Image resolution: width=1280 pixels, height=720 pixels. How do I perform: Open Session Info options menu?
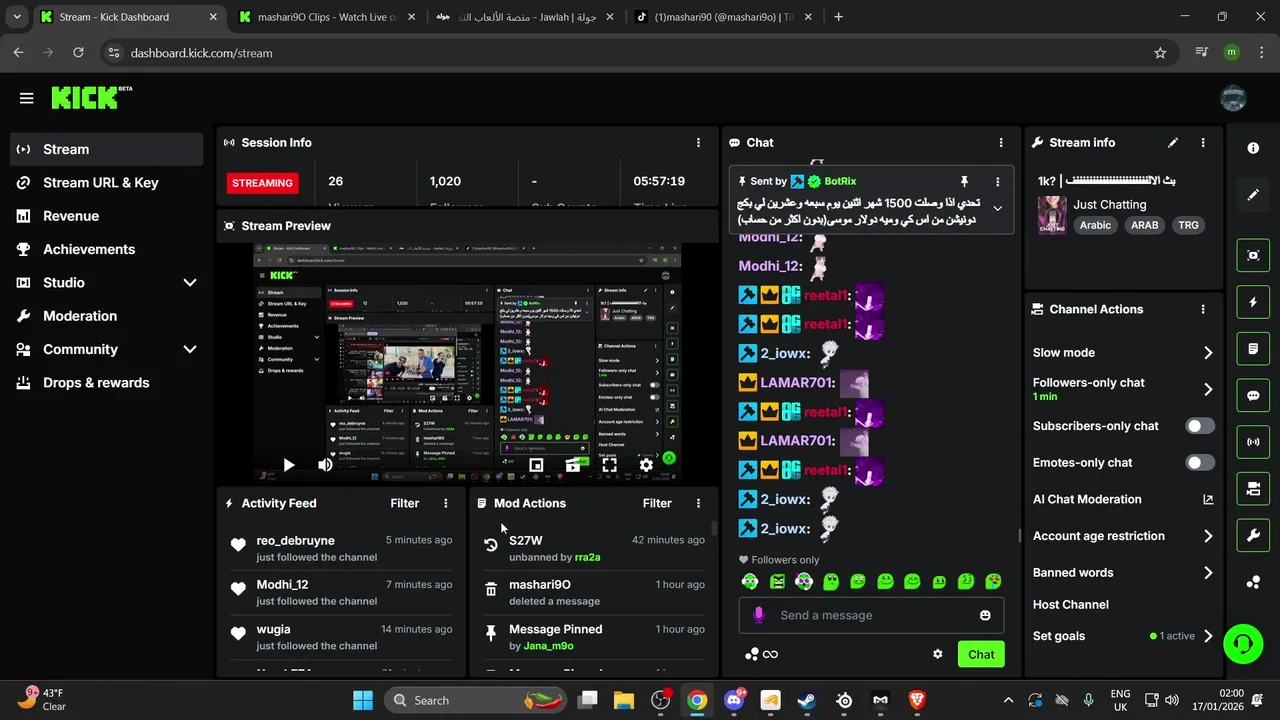point(698,143)
